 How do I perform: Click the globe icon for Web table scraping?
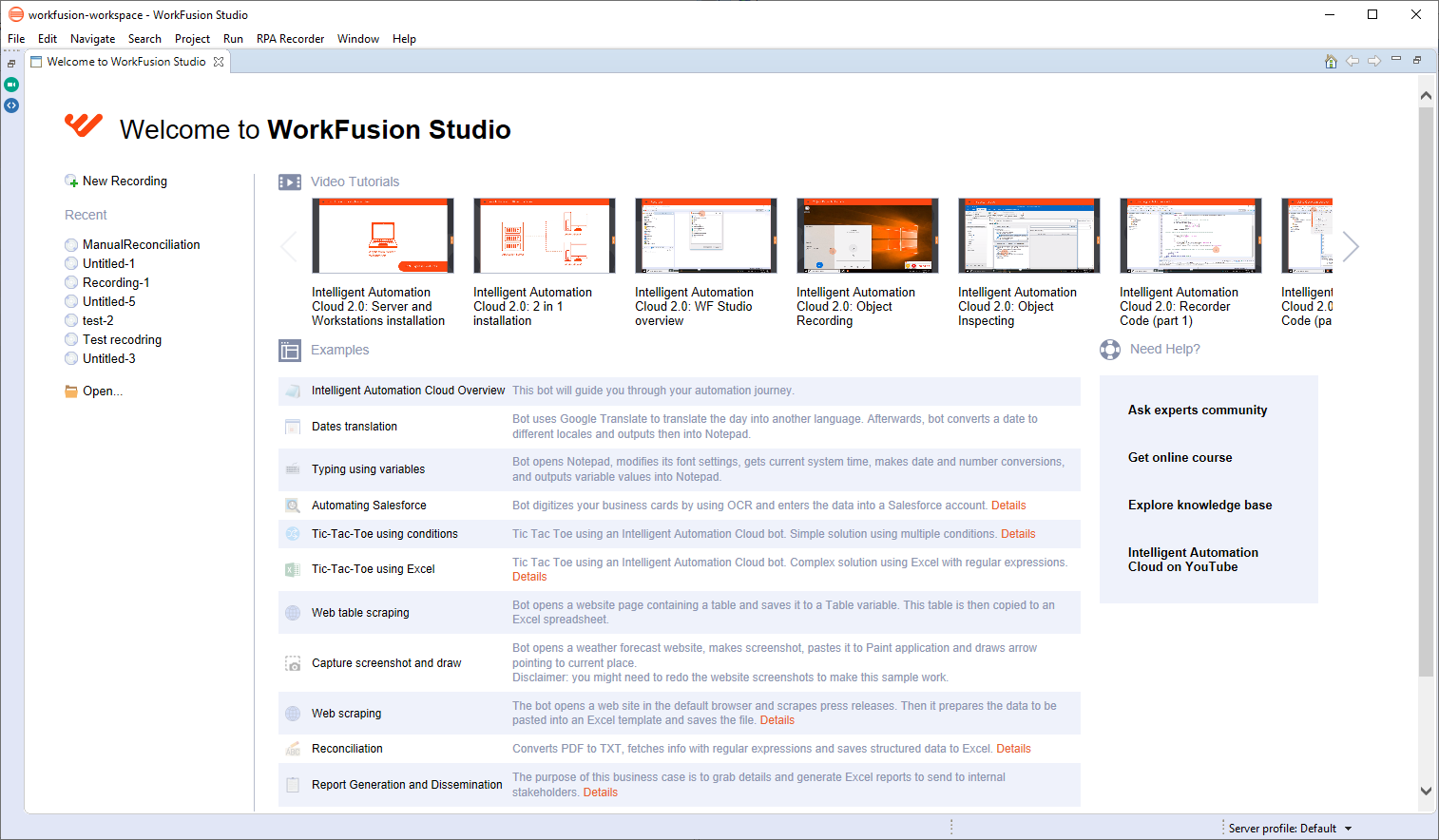pos(293,613)
